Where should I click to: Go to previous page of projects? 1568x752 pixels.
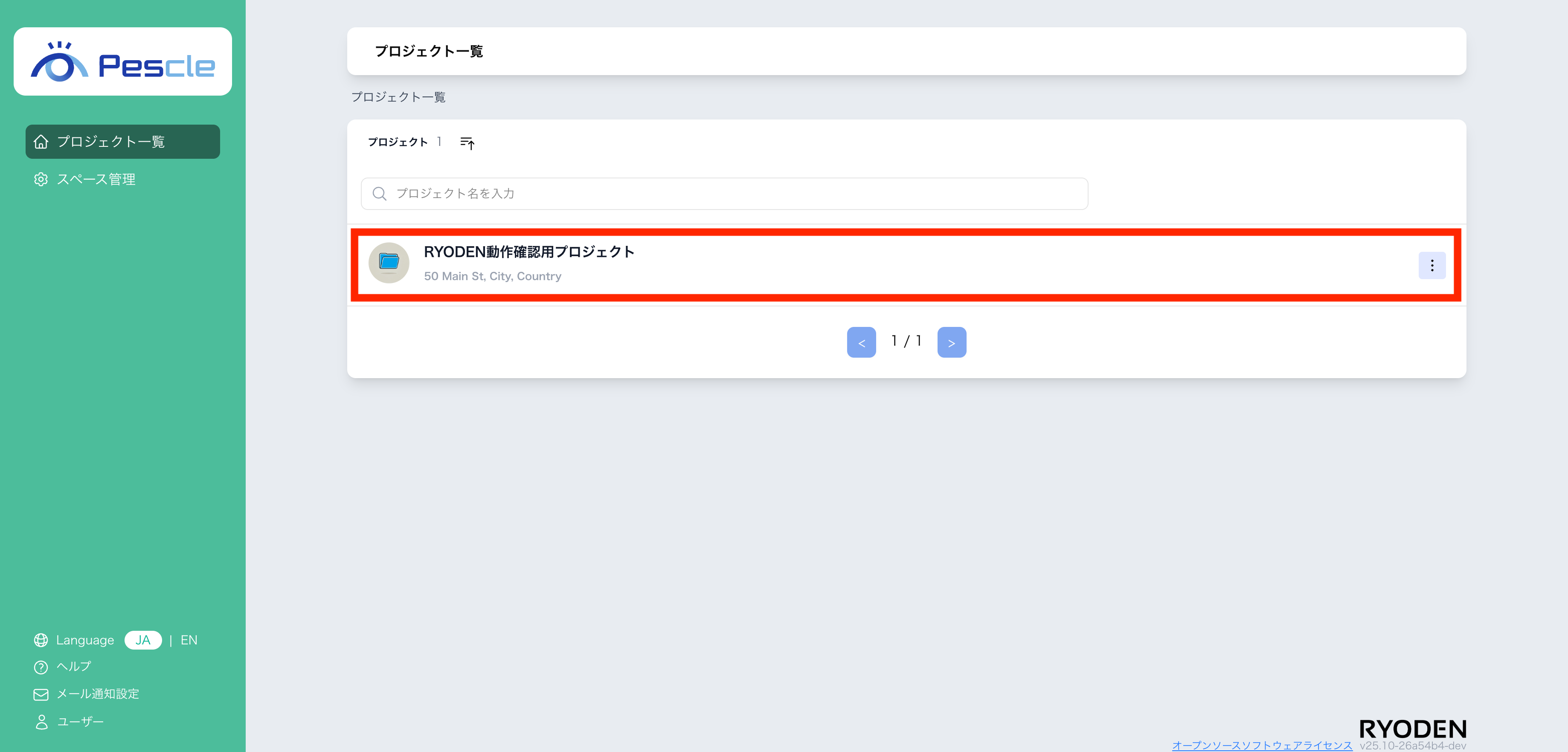861,342
